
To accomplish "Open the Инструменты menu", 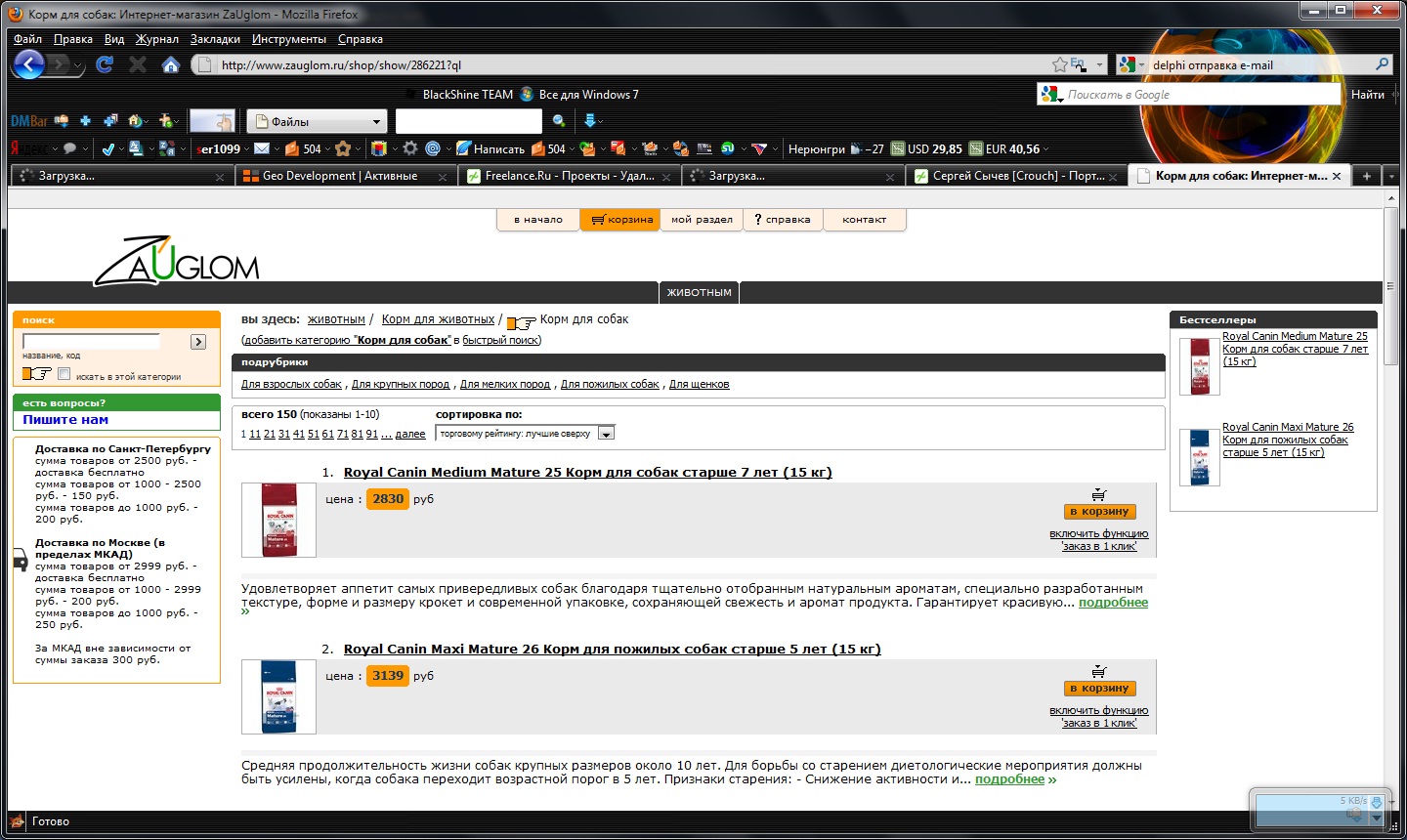I will (289, 39).
